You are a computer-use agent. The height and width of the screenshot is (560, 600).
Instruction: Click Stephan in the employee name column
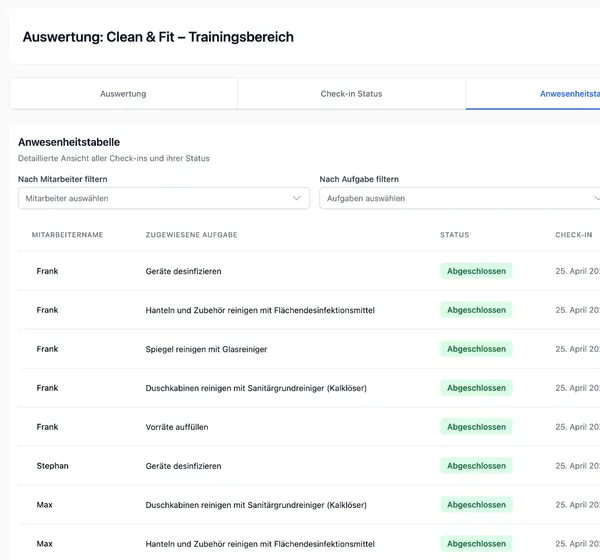click(51, 466)
